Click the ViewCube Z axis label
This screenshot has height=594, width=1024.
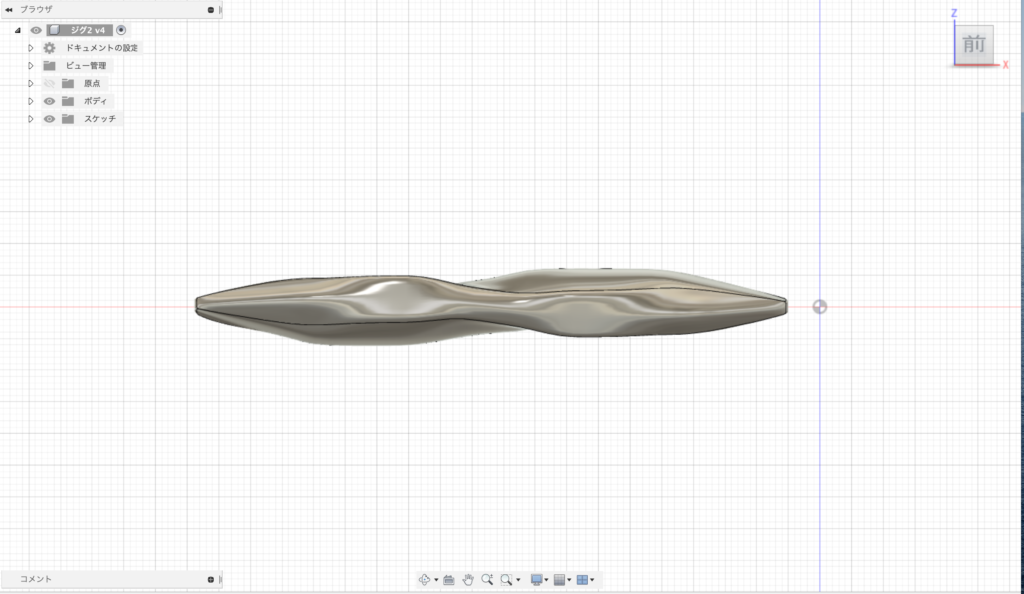coord(954,13)
